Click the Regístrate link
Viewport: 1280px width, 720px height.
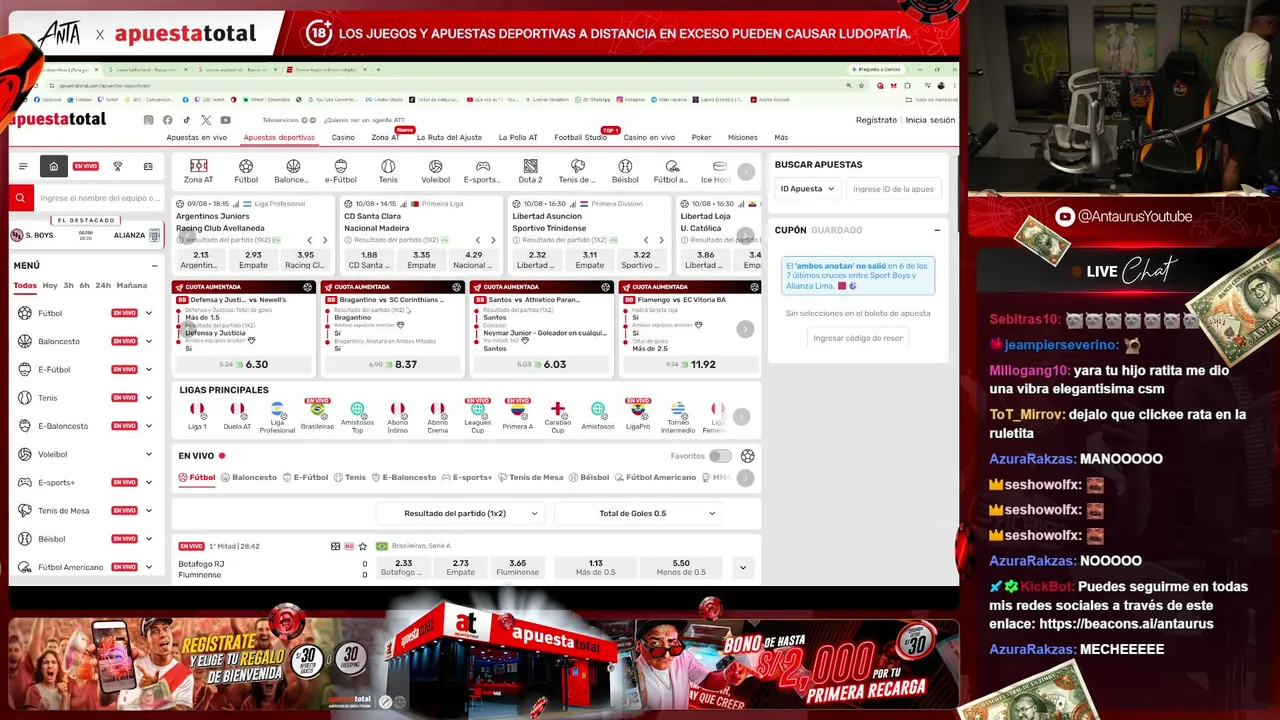tap(876, 120)
